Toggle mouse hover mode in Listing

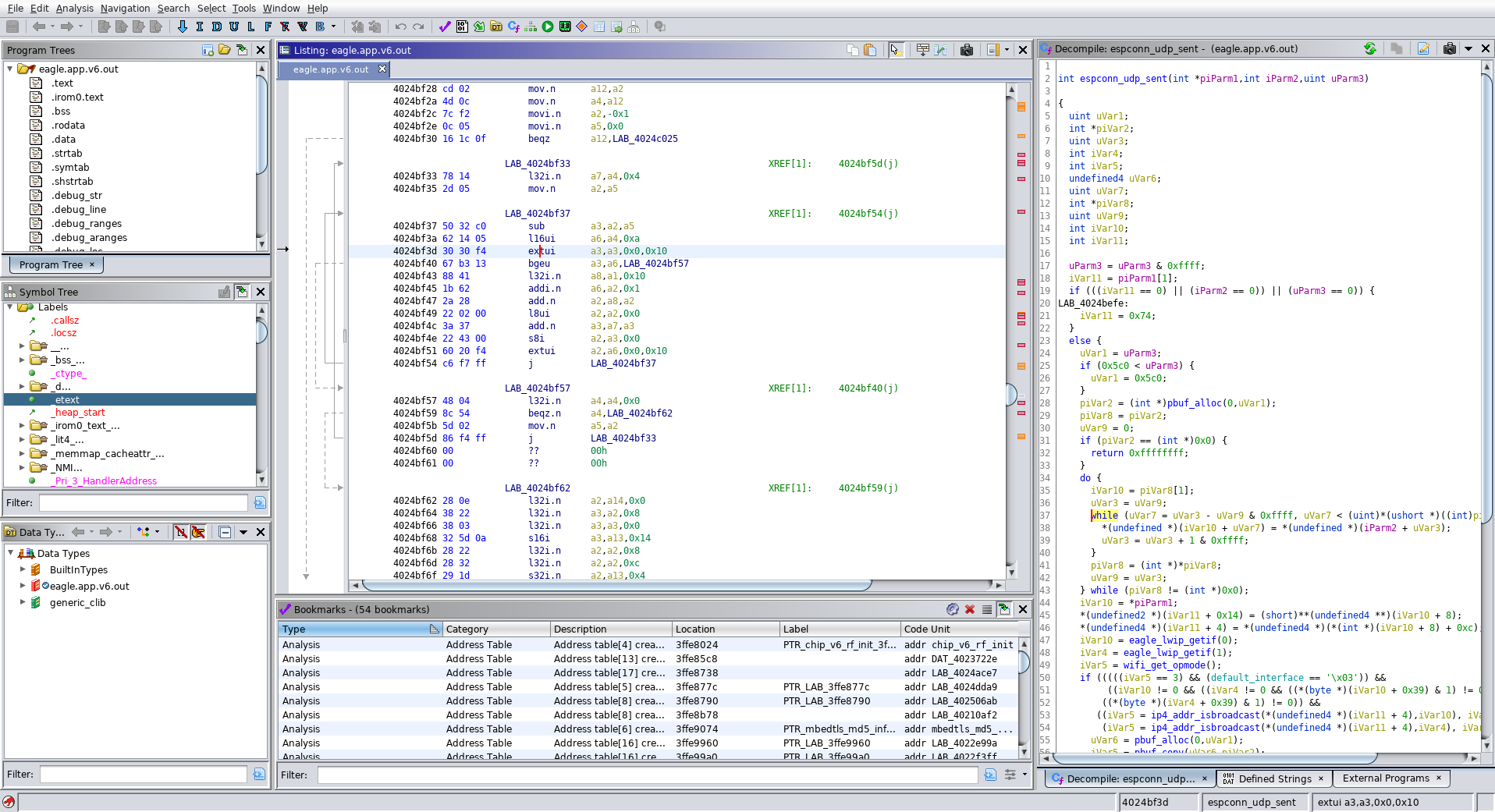[895, 50]
